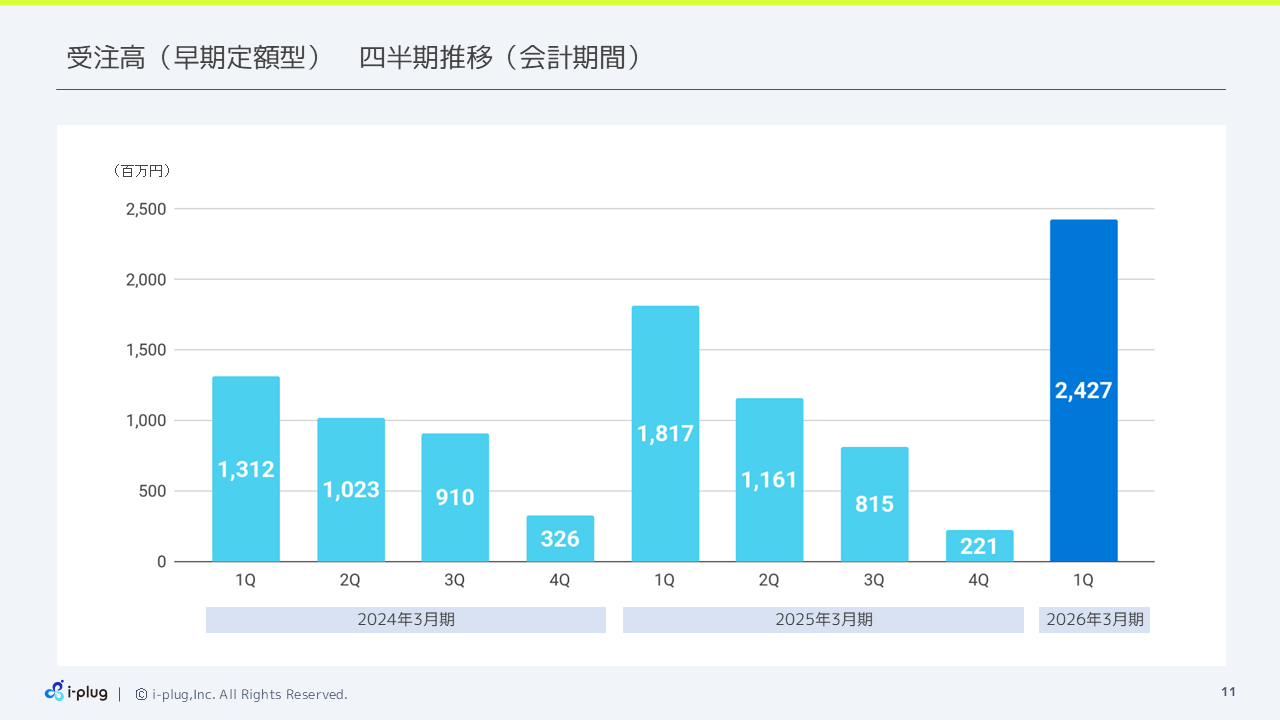Select the 2025年3月期 period label

pos(823,619)
